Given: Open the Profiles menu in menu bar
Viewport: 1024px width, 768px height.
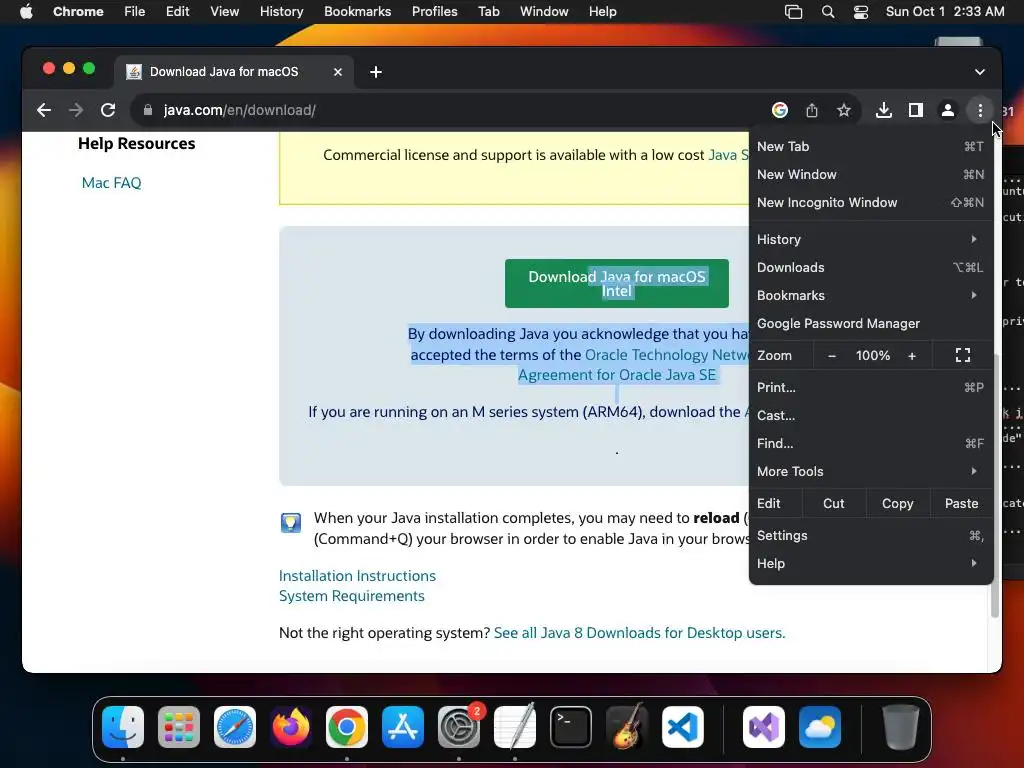Looking at the screenshot, I should [x=434, y=12].
